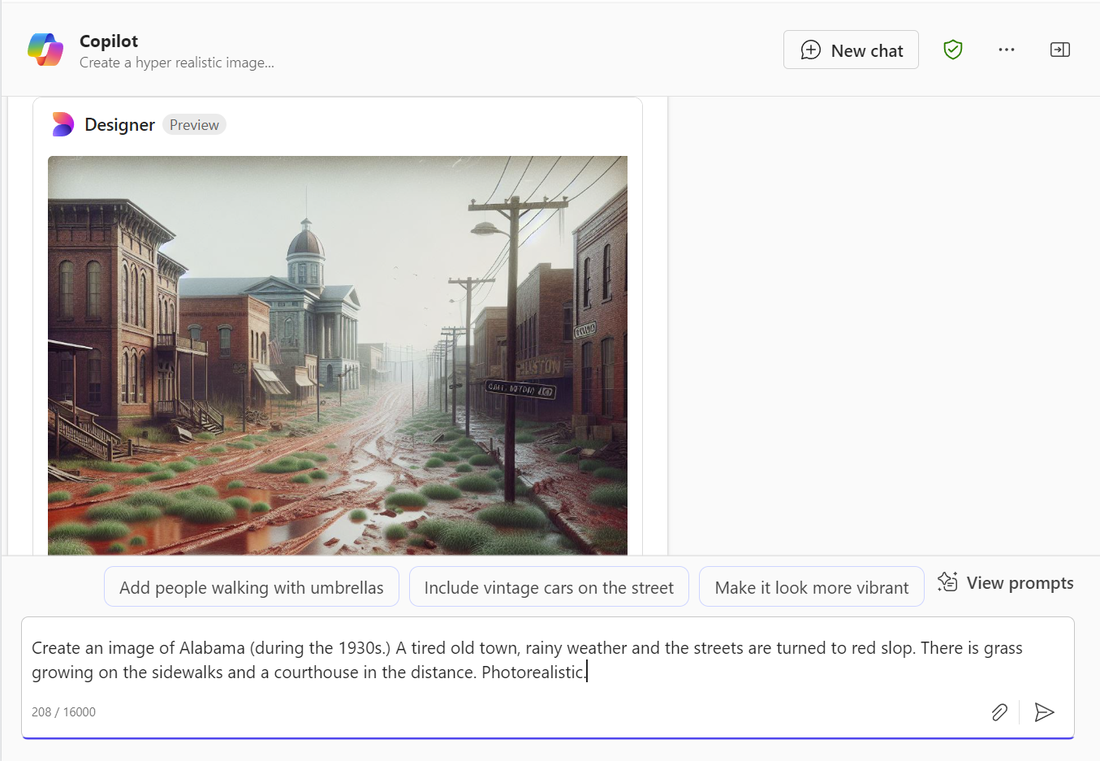1100x761 pixels.
Task: Click the Copilot logo icon
Action: [x=46, y=49]
